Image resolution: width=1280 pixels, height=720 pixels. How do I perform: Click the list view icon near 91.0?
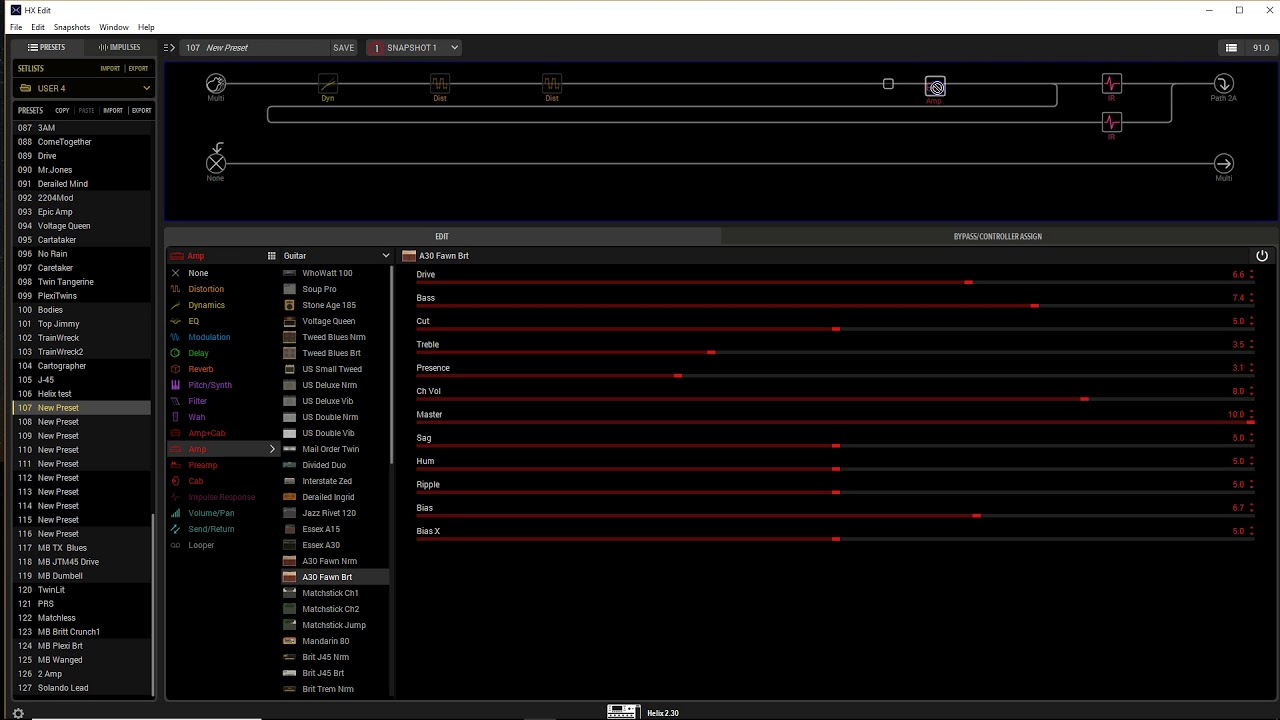(1231, 48)
